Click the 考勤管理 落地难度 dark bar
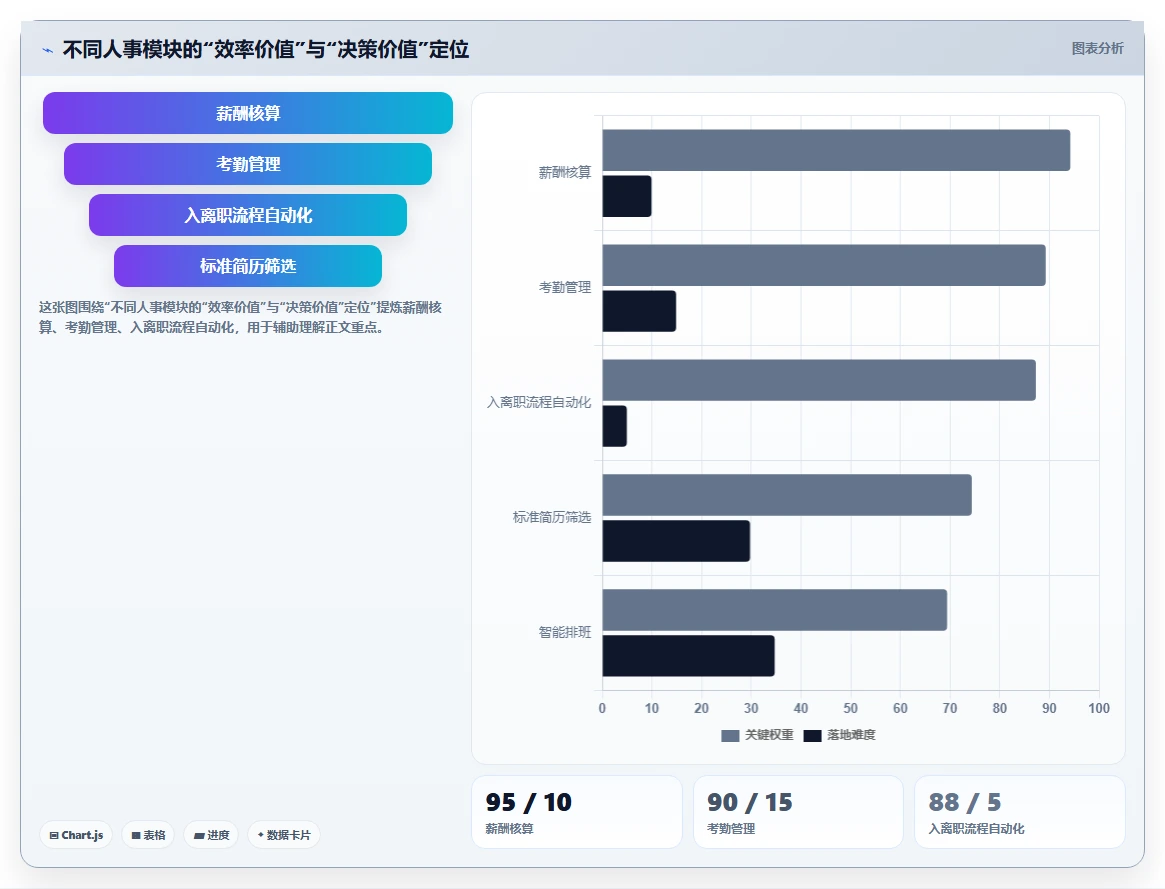Screen dimensions: 1165x889 tap(639, 311)
